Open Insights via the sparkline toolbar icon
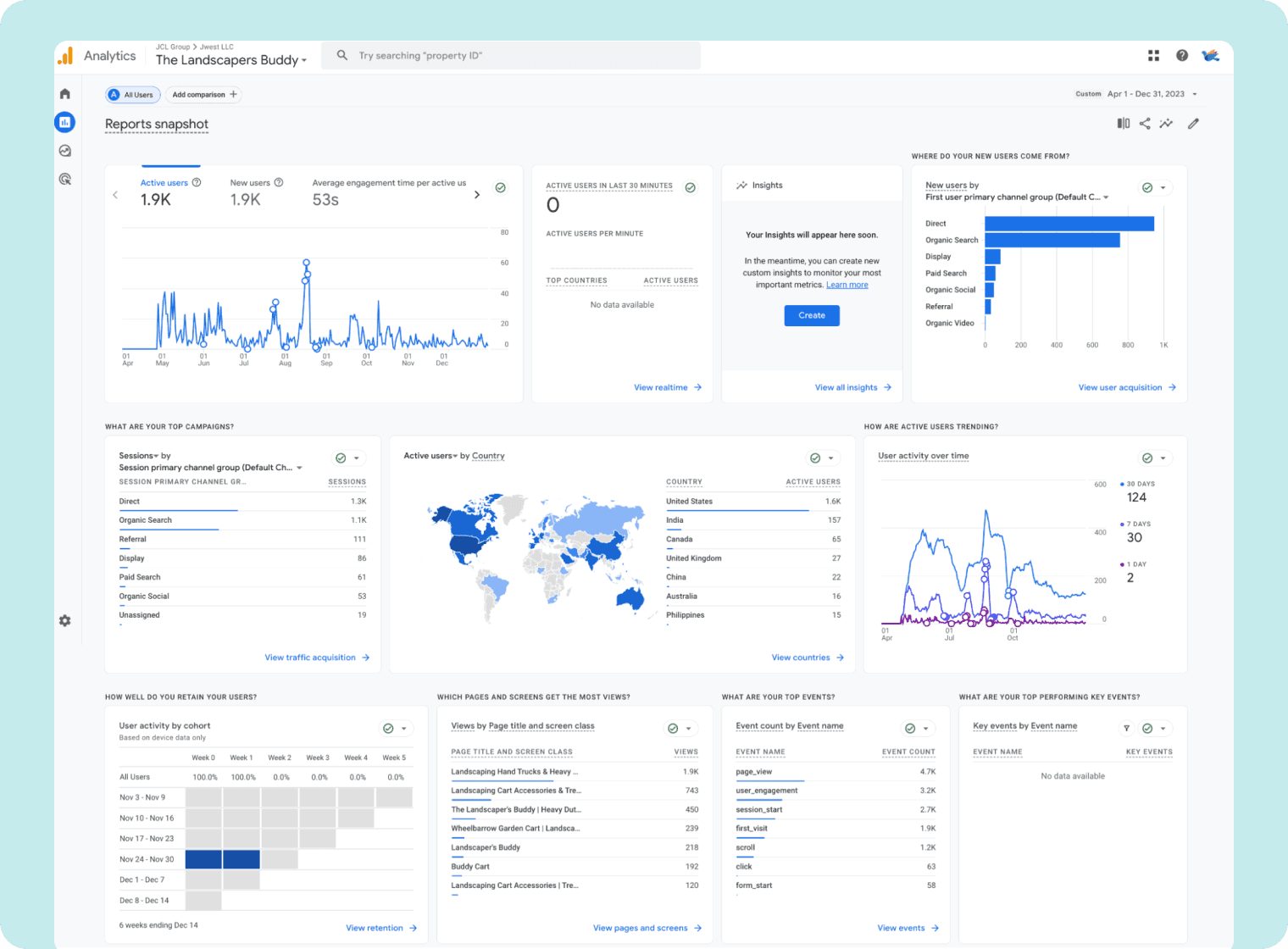The width and height of the screenshot is (1288, 949). click(1166, 123)
